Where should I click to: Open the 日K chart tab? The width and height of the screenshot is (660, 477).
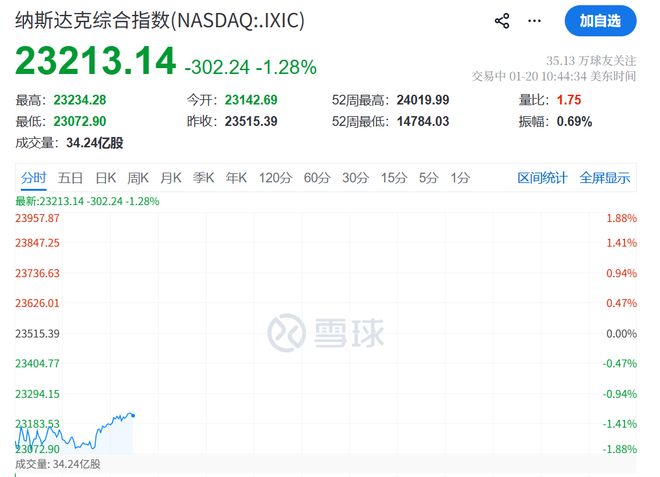coord(105,178)
